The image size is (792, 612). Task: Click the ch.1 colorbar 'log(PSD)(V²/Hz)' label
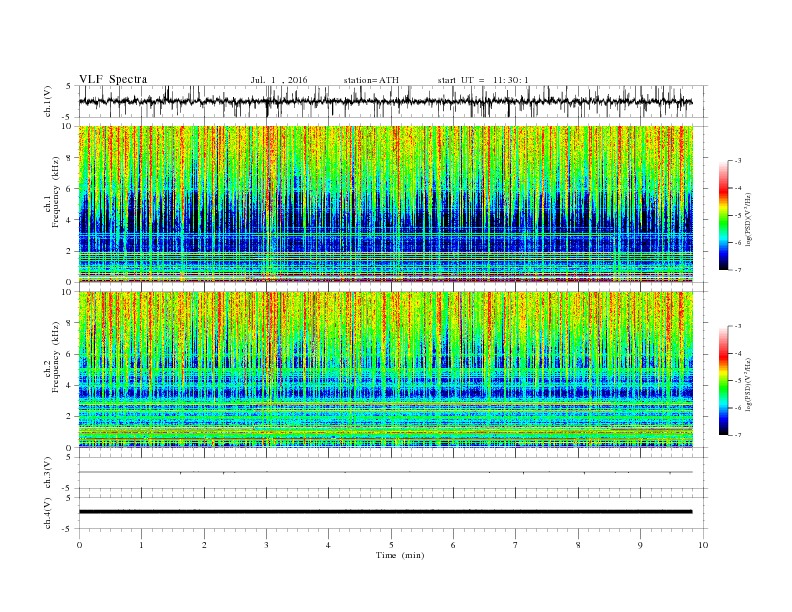748,220
